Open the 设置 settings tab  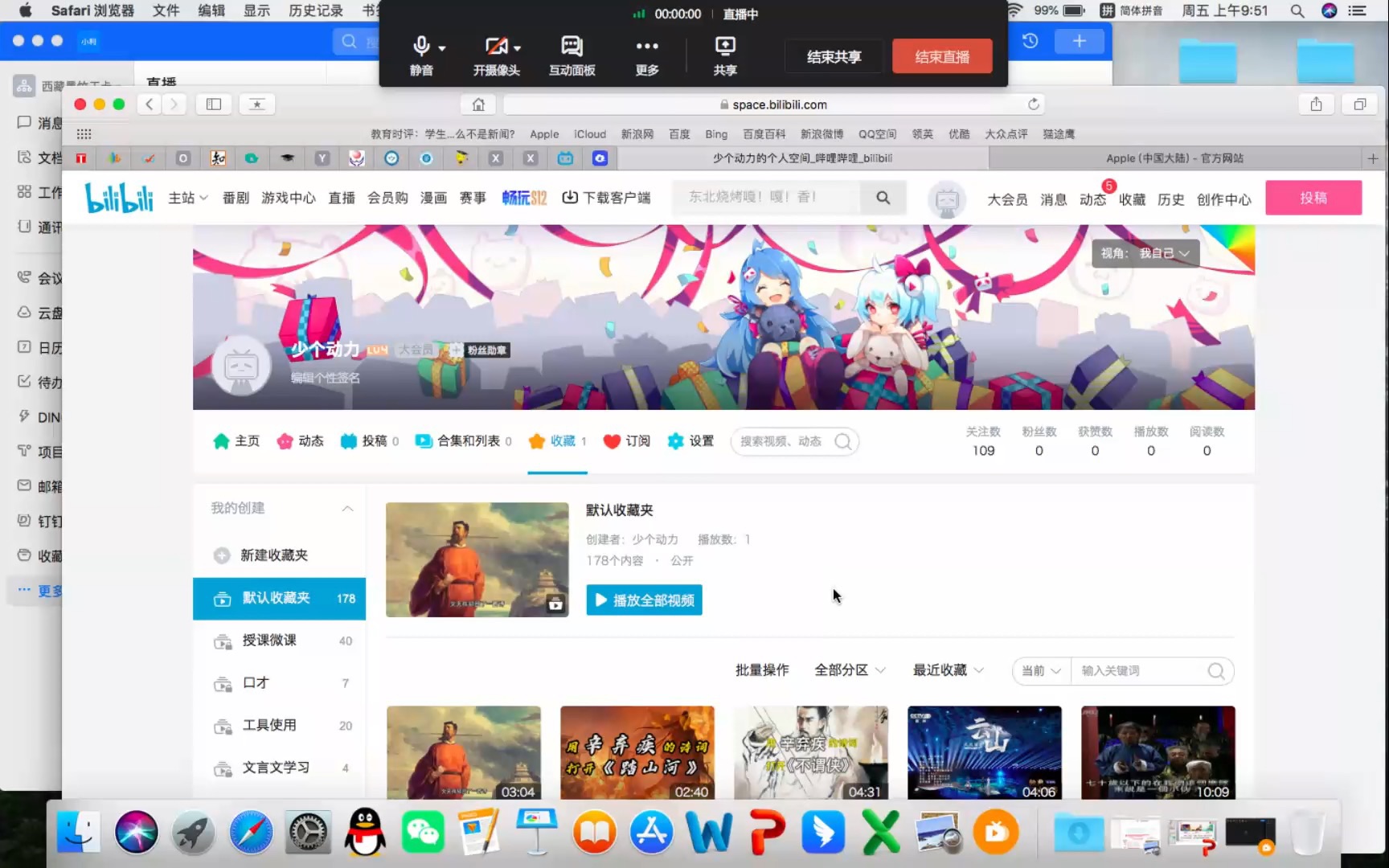(x=690, y=440)
